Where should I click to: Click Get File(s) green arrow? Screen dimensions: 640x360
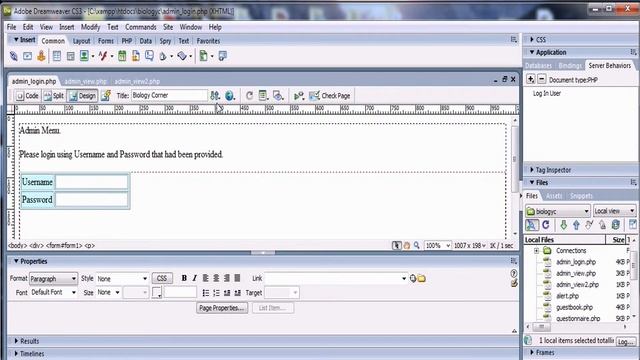pyautogui.click(x=563, y=225)
